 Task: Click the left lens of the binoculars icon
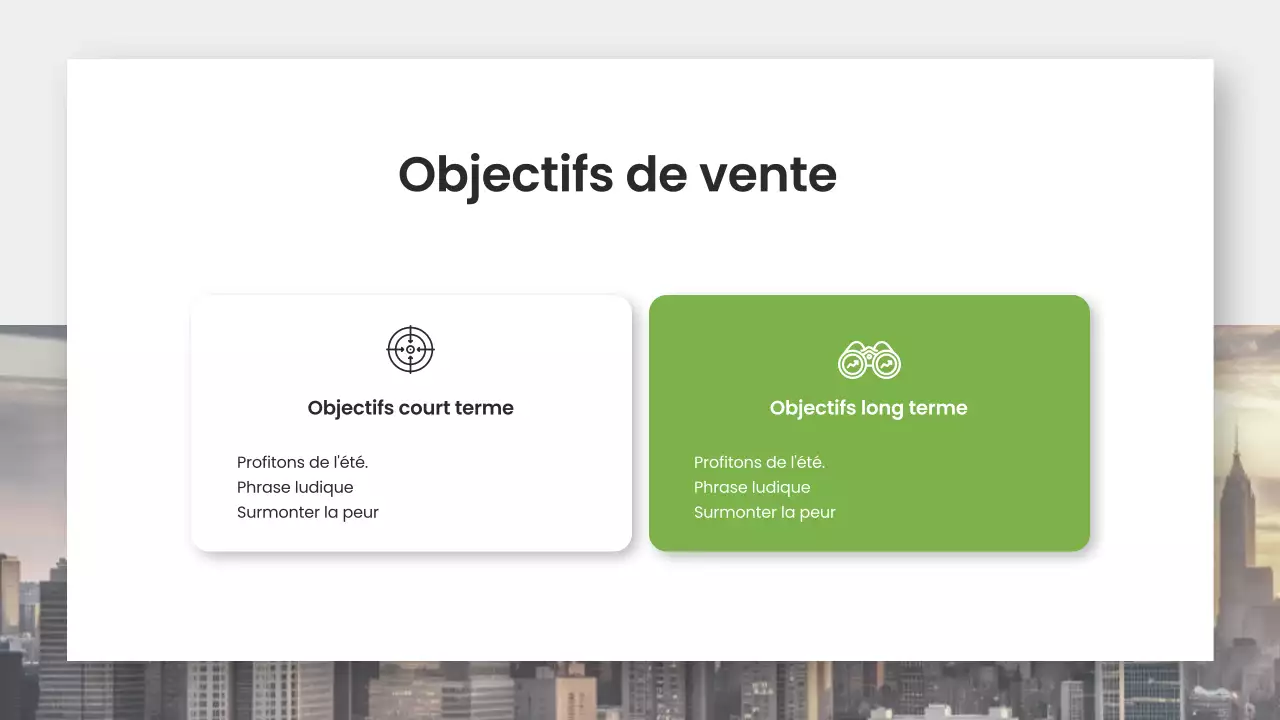coord(855,363)
